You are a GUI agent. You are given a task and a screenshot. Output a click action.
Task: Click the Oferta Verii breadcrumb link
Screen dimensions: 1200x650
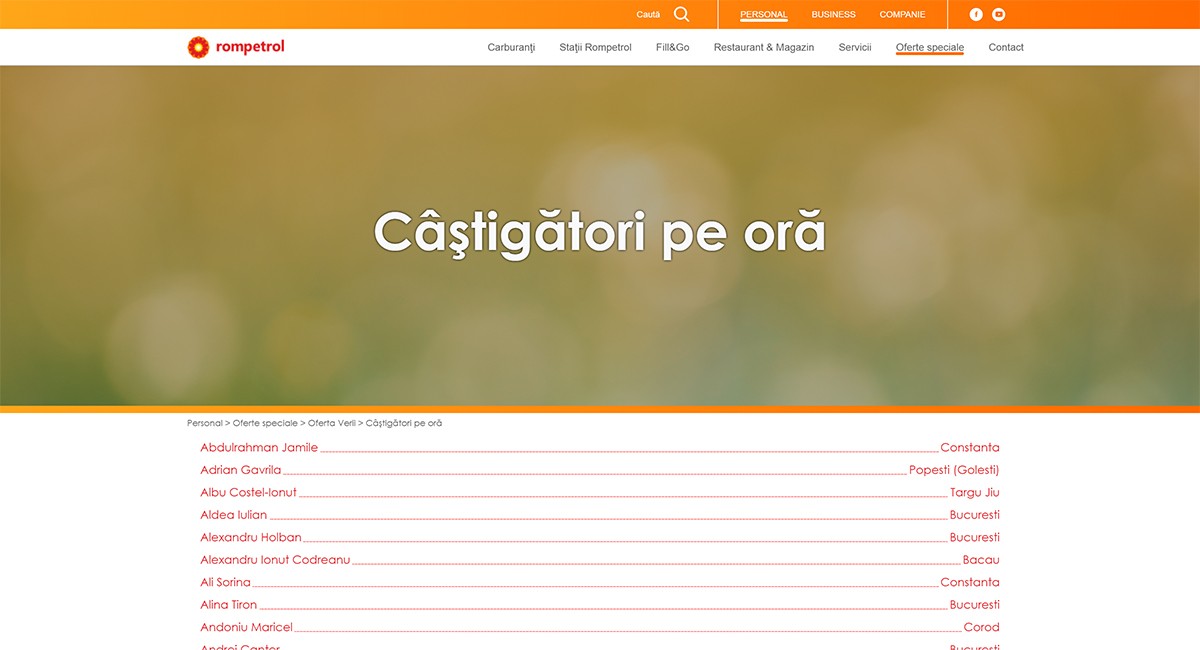click(x=331, y=423)
